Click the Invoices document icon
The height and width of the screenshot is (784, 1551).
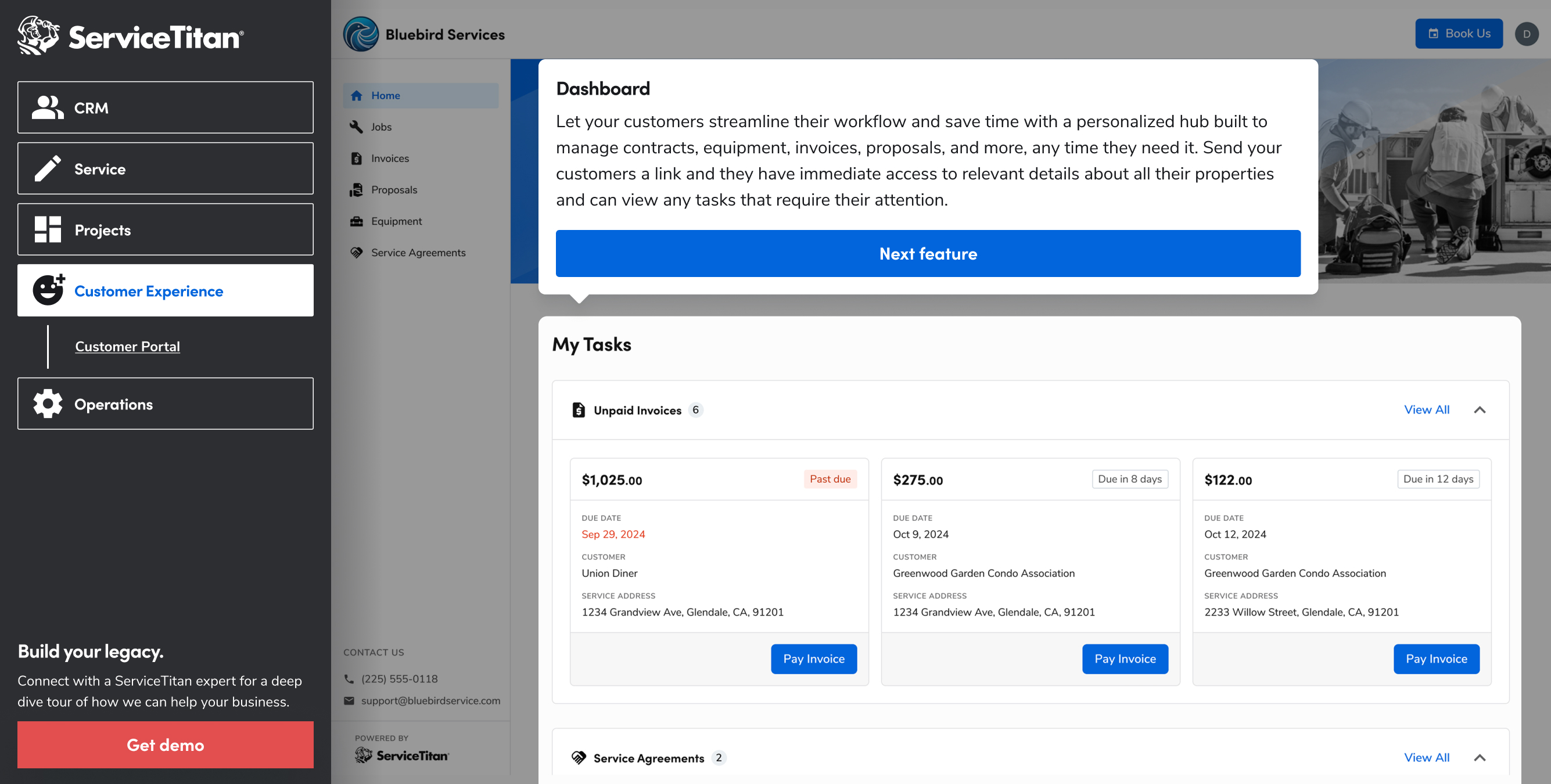click(357, 159)
